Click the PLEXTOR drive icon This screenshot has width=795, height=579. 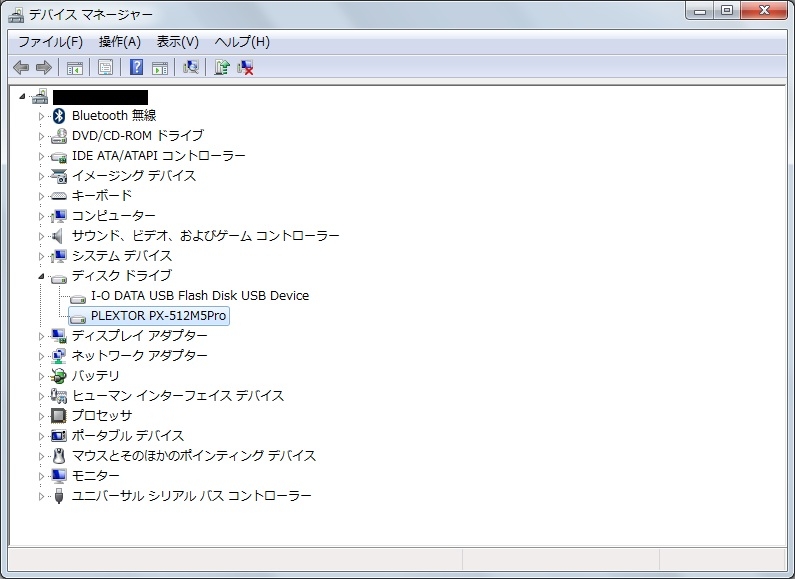[x=78, y=317]
